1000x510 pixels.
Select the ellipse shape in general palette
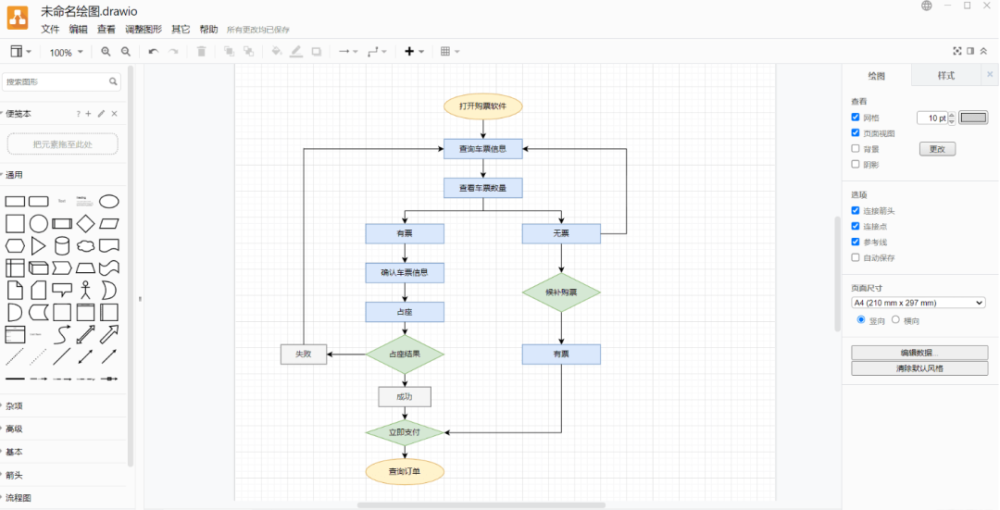pos(109,202)
